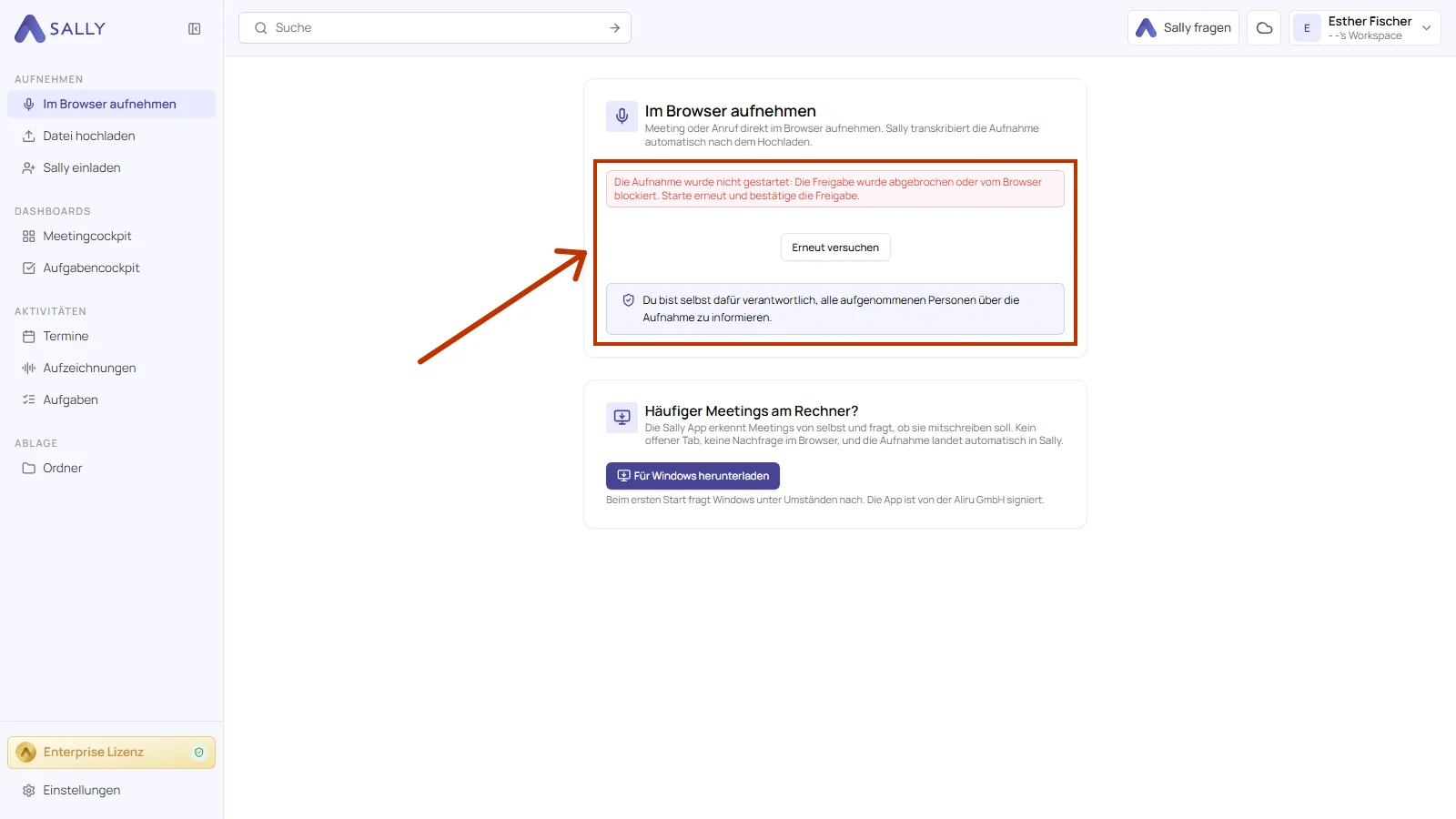Collapse the sidebar panel icon
Screen dimensions: 1456x819
point(195,29)
